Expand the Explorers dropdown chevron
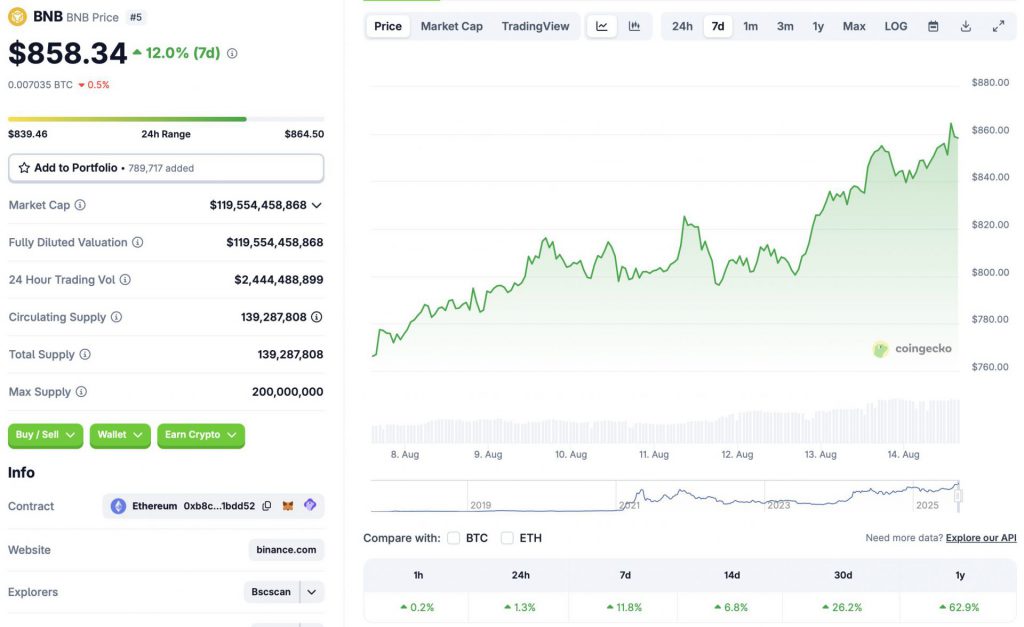 [x=312, y=592]
